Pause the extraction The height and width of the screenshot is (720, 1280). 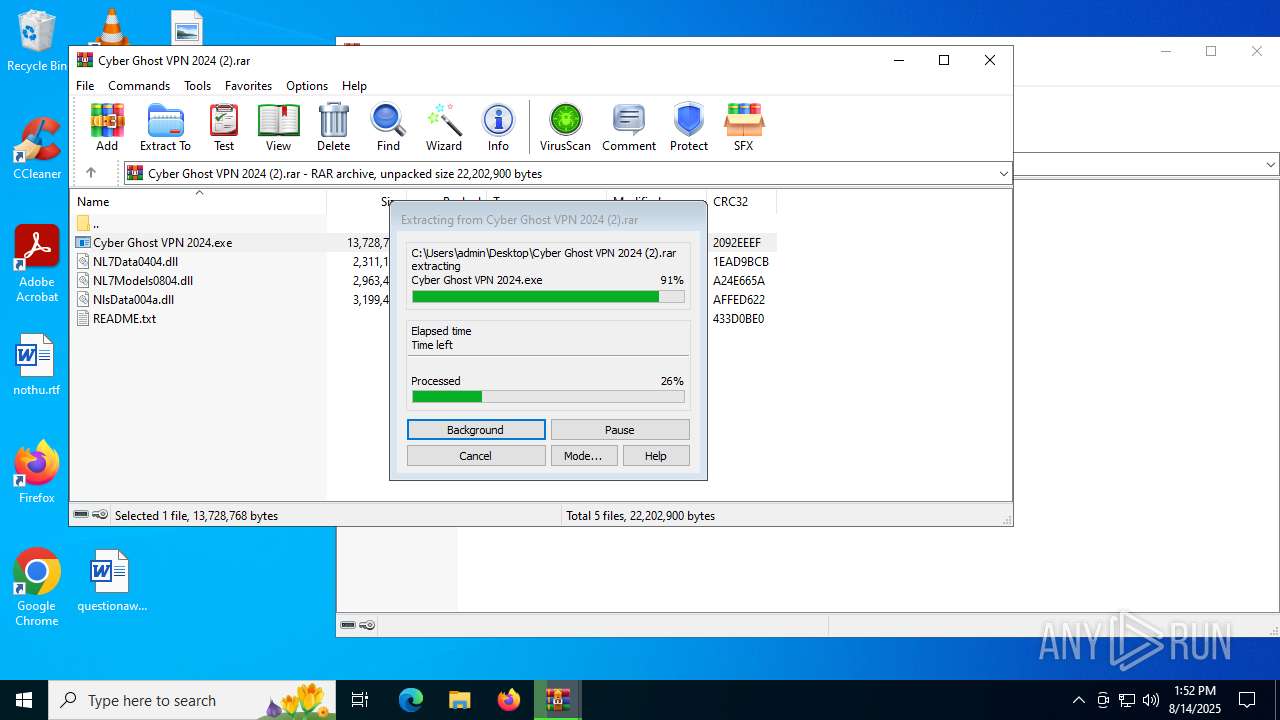[x=620, y=430]
